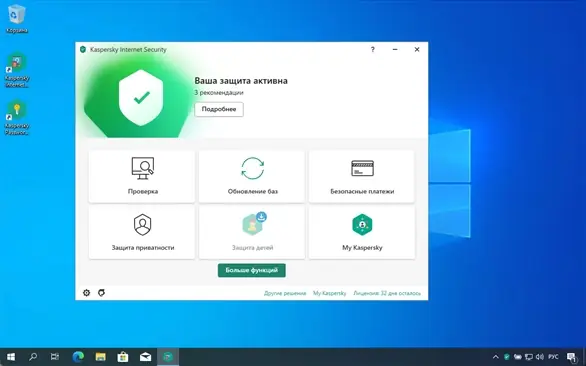
Task: Open Kaspersky settings gear icon
Action: (86, 293)
